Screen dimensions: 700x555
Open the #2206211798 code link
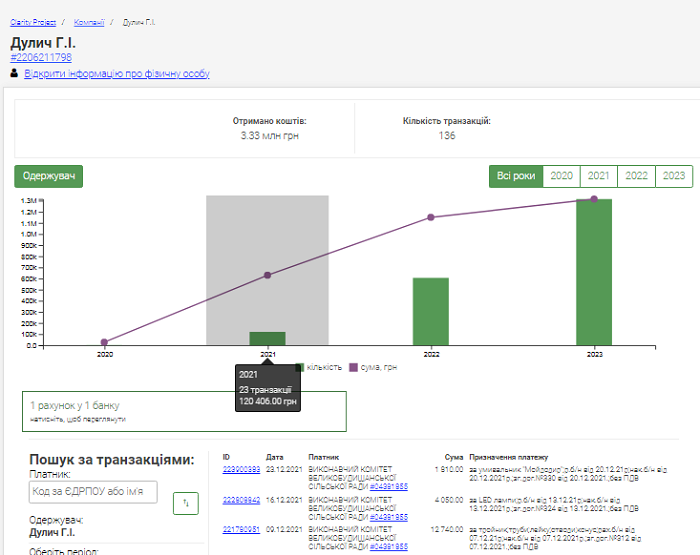[41, 58]
